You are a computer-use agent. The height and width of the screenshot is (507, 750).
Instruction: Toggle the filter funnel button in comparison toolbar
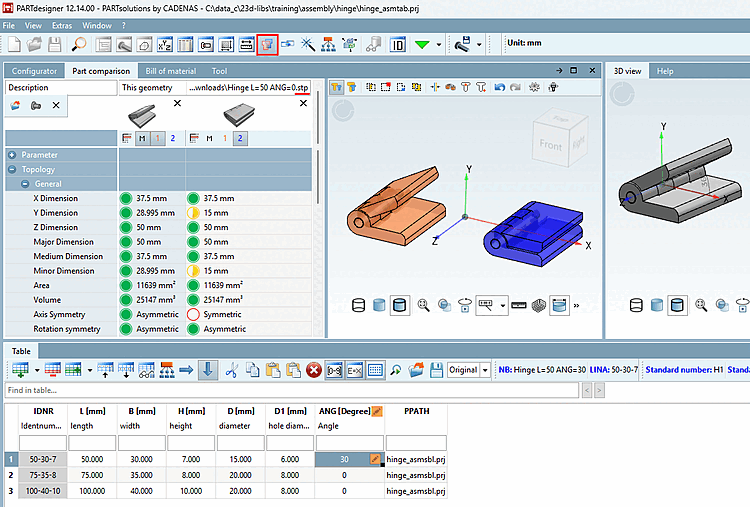pyautogui.click(x=337, y=87)
